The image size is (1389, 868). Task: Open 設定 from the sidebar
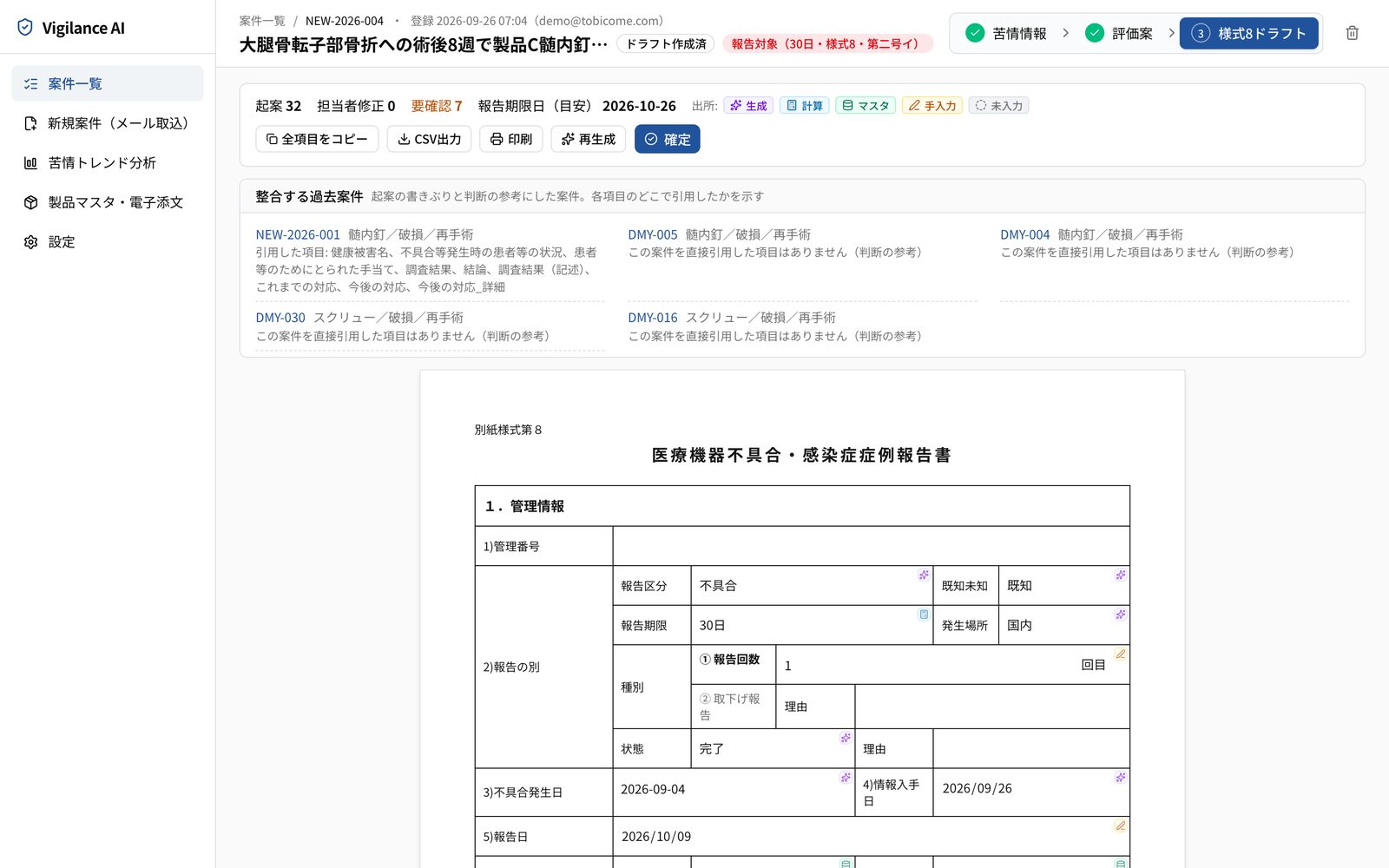[x=108, y=242]
